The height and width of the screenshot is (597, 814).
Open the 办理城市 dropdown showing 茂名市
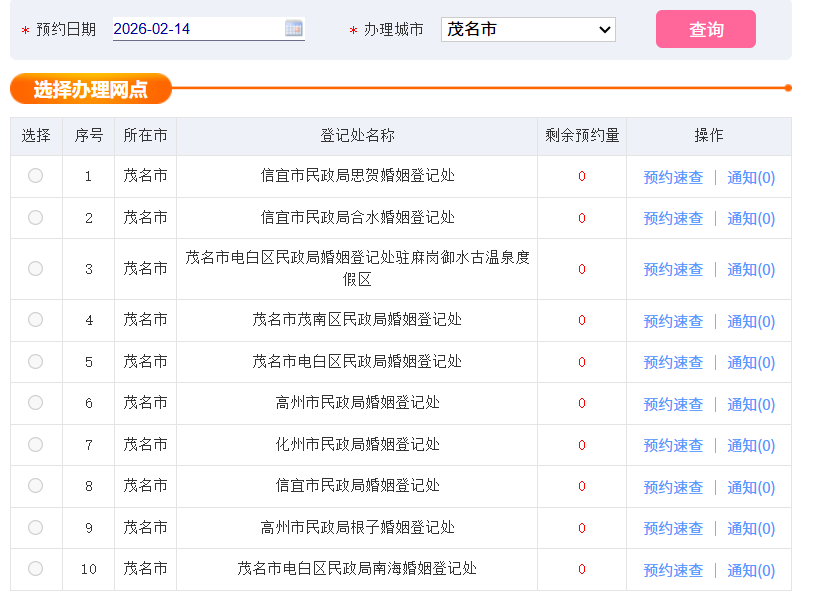[527, 29]
